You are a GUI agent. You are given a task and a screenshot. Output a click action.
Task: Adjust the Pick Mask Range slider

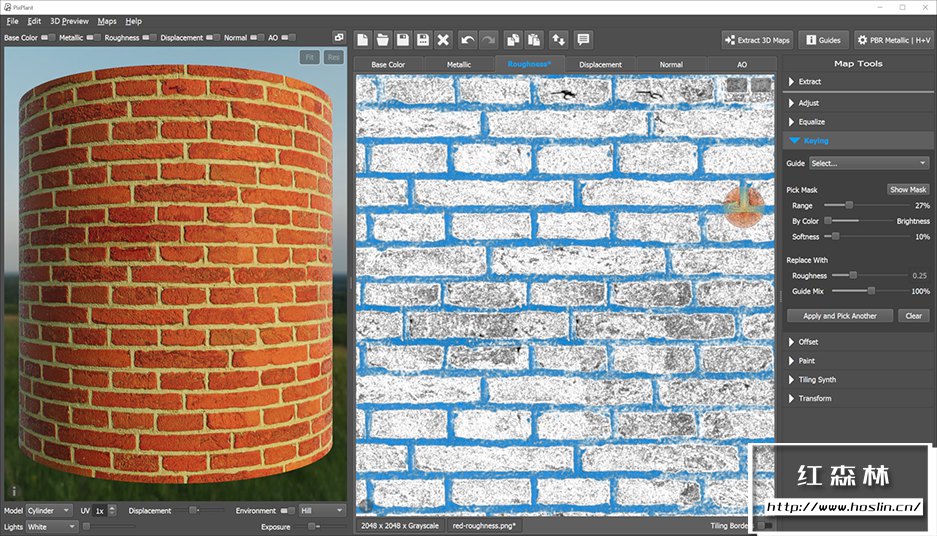coord(866,206)
